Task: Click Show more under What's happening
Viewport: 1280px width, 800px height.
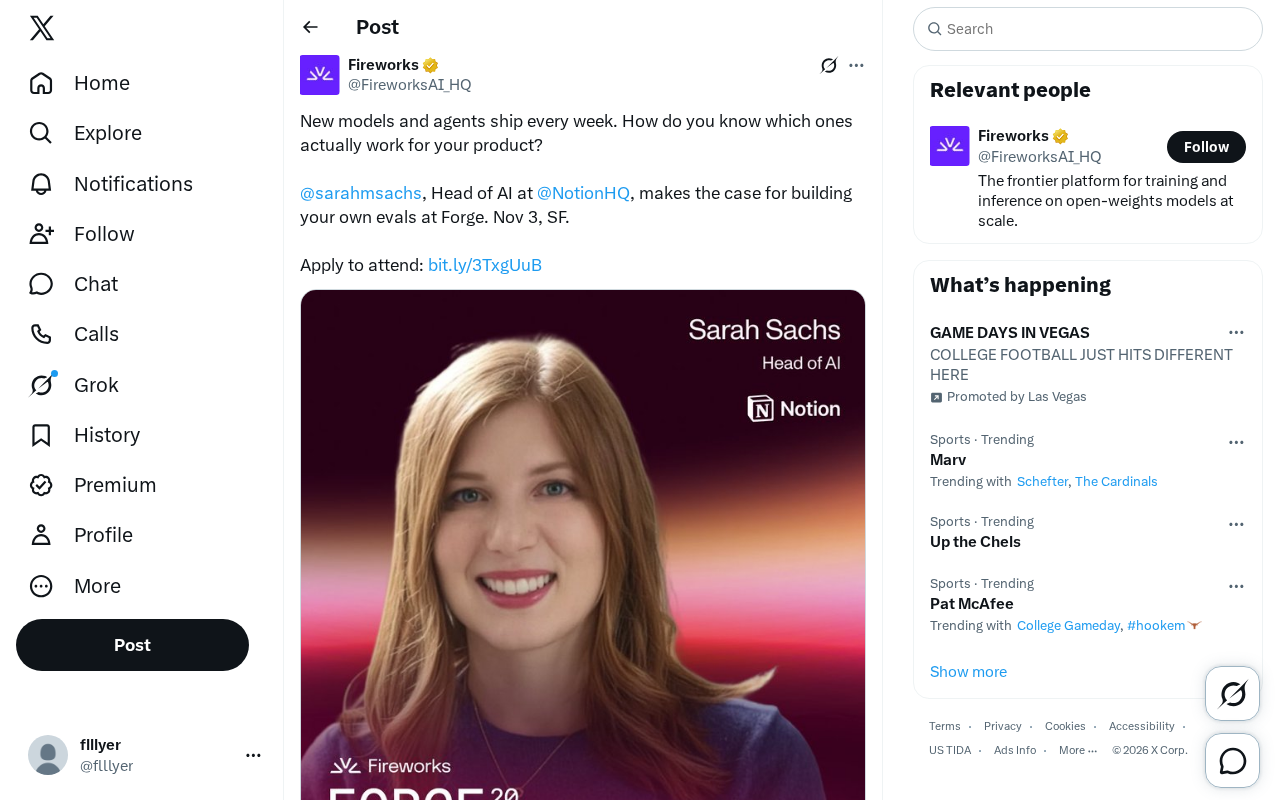Action: [x=968, y=672]
